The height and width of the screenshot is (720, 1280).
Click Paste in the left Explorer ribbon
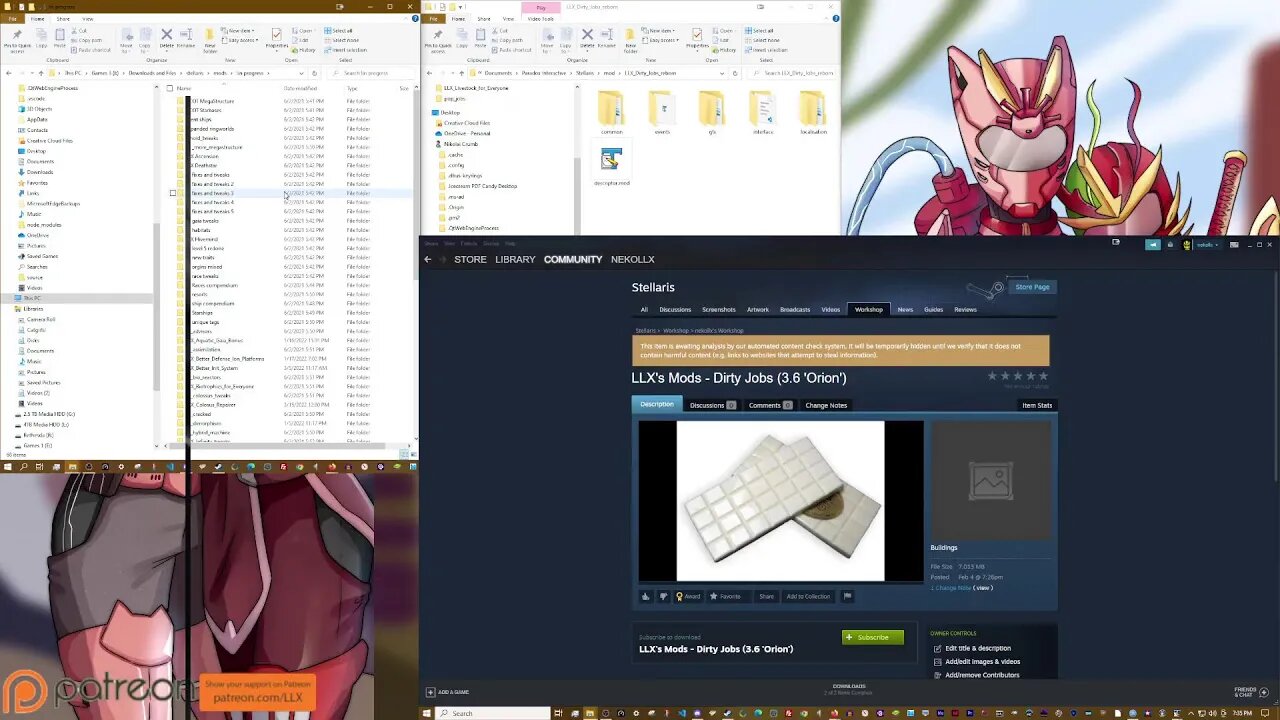point(59,37)
